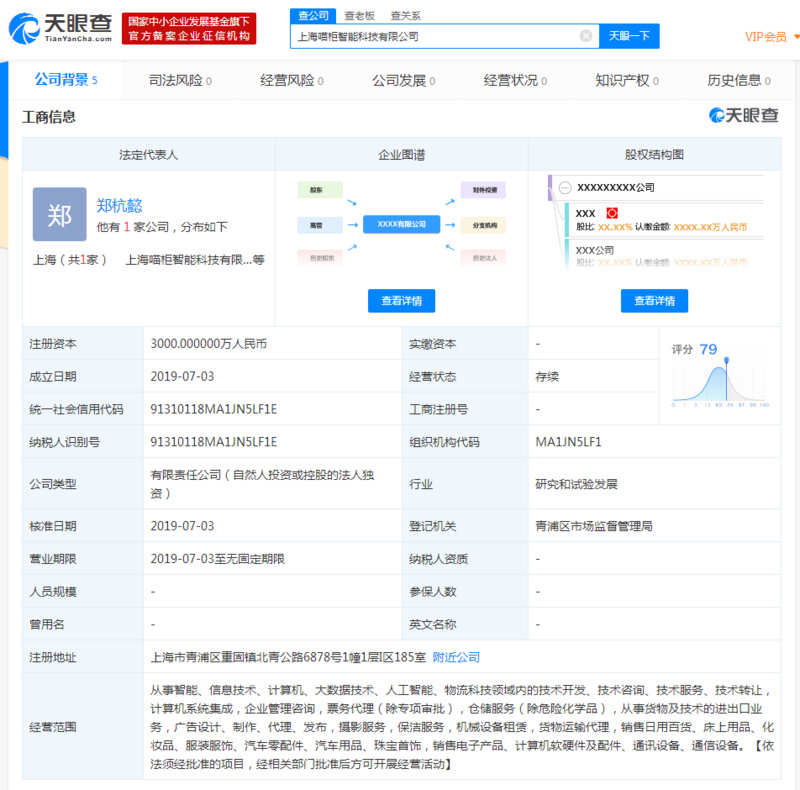Click 查看详情 under the enterprise graph
The image size is (800, 790).
tap(401, 300)
